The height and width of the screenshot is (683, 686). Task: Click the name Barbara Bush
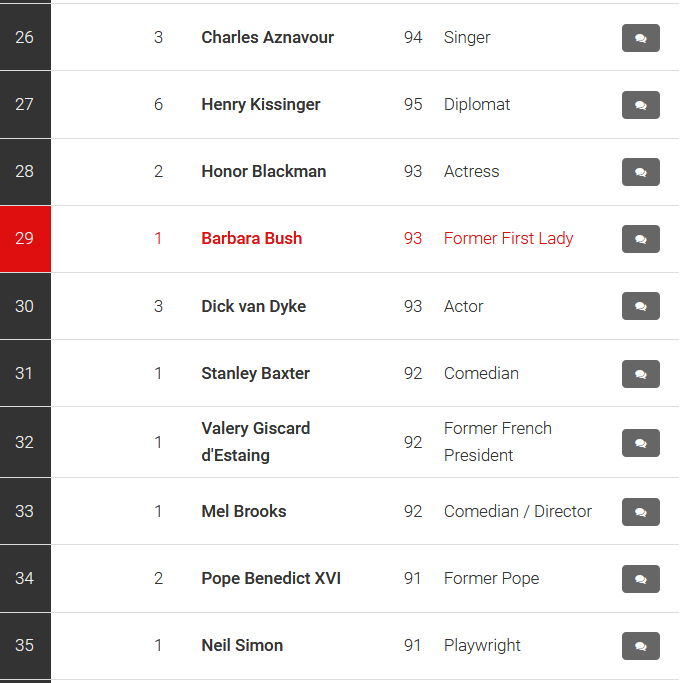tap(252, 238)
